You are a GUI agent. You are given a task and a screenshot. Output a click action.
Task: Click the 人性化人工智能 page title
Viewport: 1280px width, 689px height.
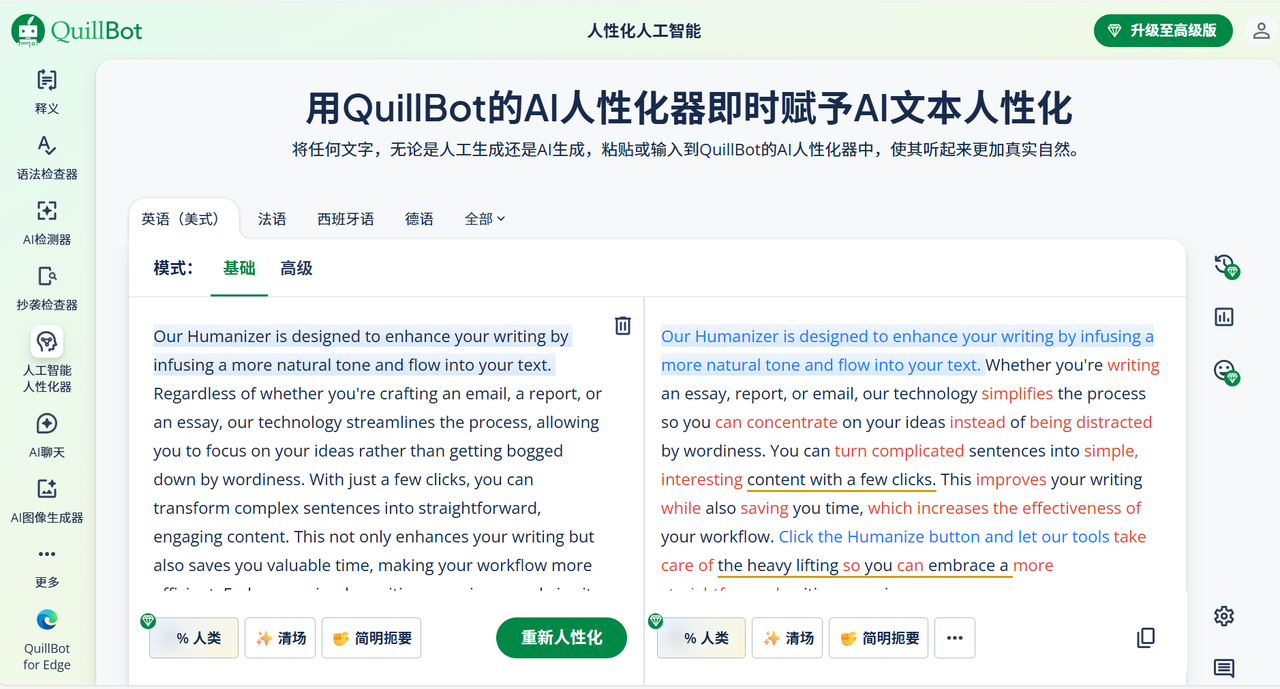[644, 30]
